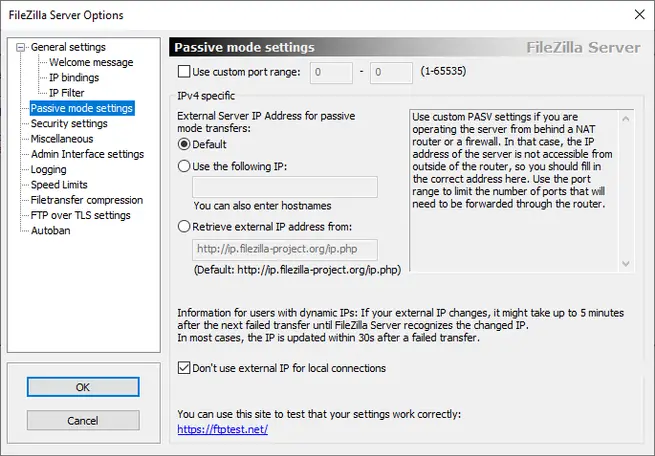Open the IP Filter page
The height and width of the screenshot is (456, 655).
coord(67,93)
